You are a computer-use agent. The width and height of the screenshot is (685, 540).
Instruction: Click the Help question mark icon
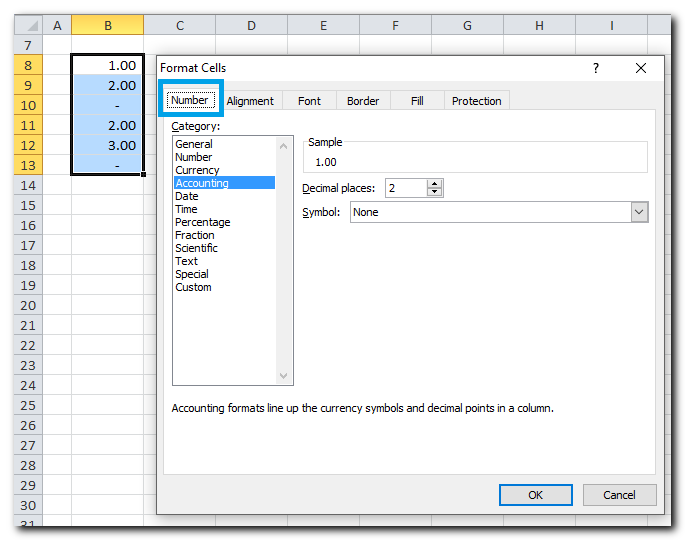596,68
